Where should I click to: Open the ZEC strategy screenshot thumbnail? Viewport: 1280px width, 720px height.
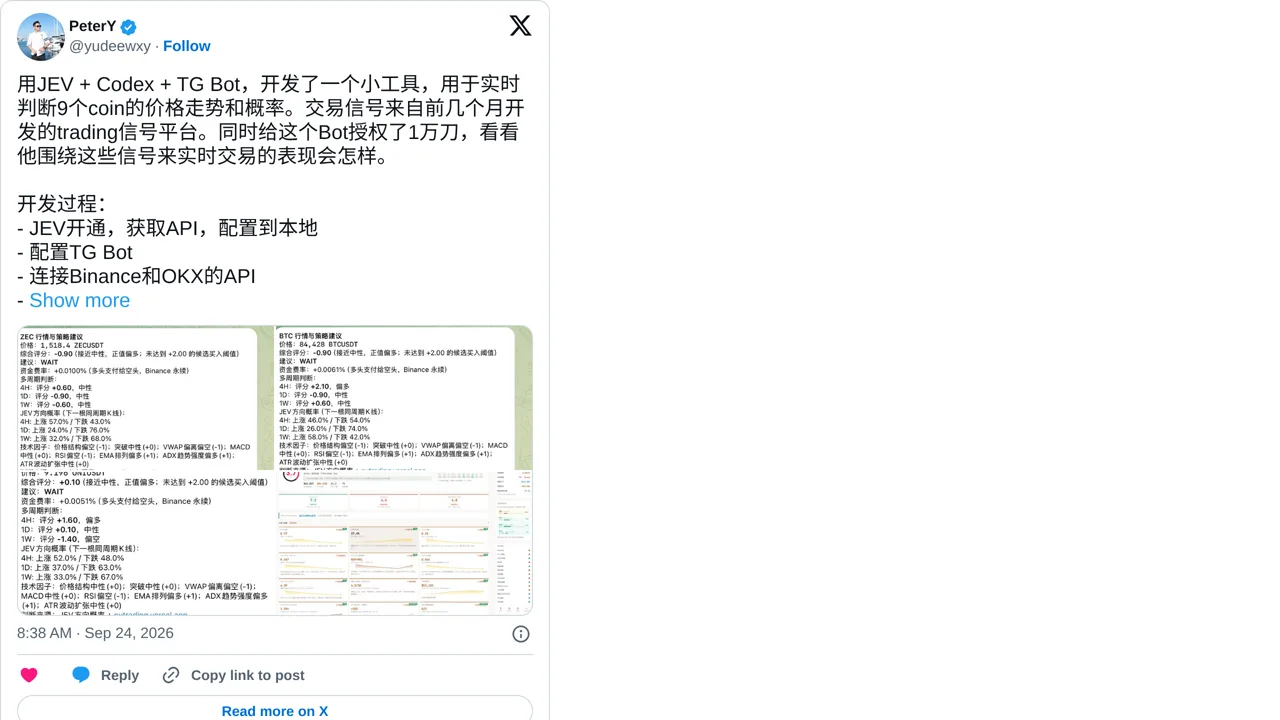[146, 397]
